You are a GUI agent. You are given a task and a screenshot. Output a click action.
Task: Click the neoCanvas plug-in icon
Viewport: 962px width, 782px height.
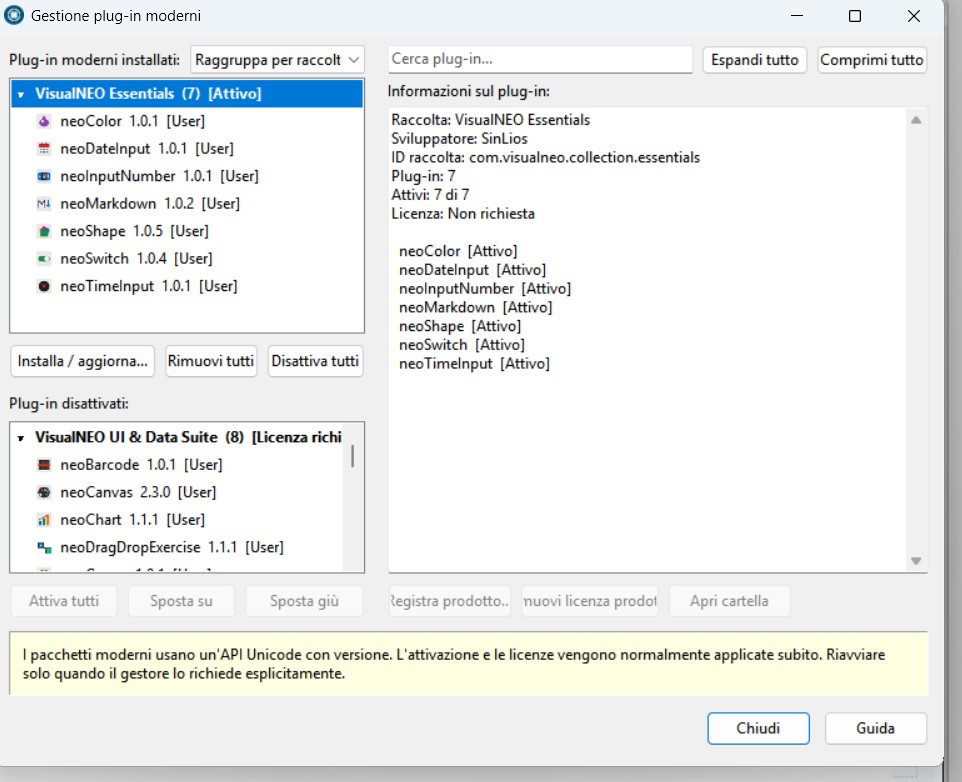(44, 492)
